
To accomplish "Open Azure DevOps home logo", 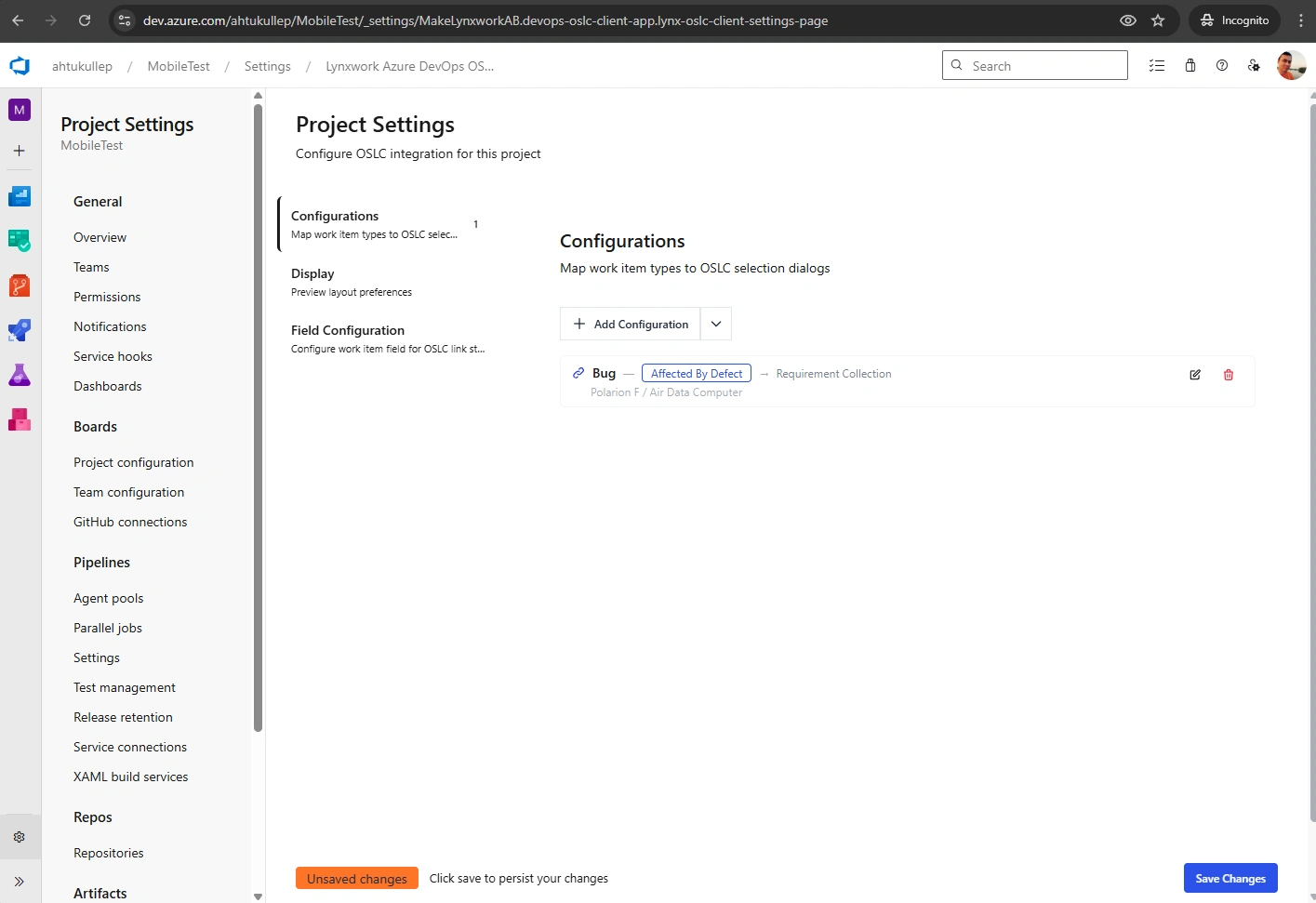I will click(x=20, y=66).
